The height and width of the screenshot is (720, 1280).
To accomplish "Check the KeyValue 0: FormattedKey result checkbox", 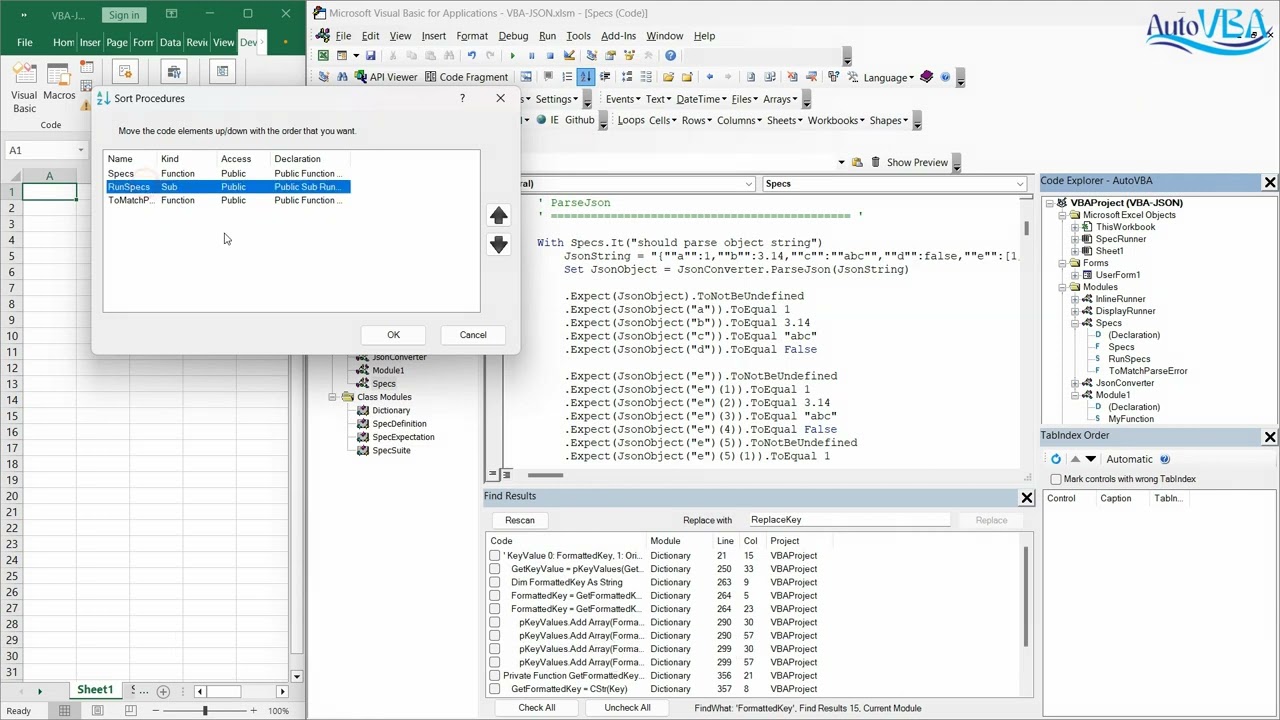I will (x=494, y=556).
